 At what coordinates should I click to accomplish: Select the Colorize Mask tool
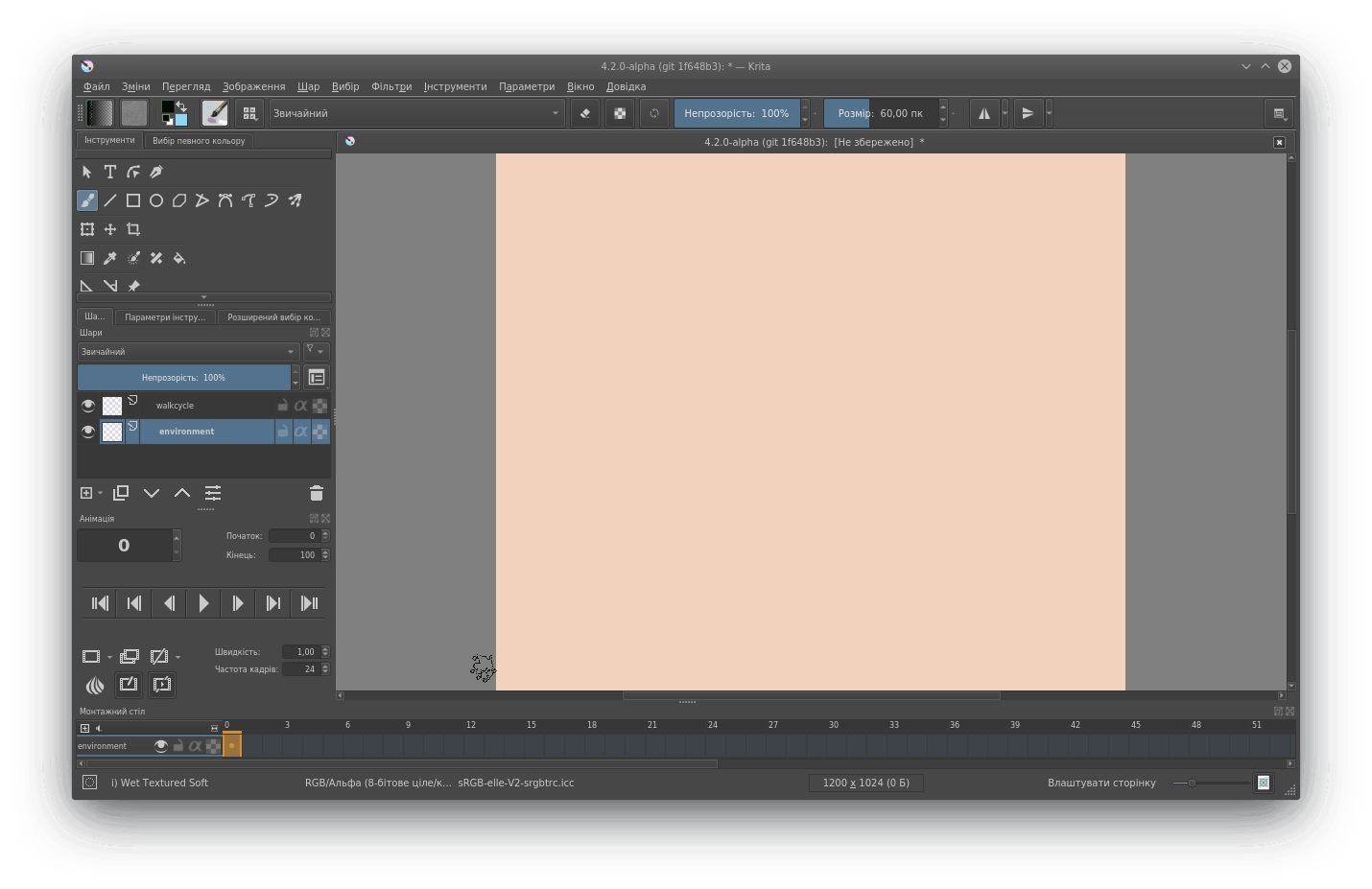point(133,258)
